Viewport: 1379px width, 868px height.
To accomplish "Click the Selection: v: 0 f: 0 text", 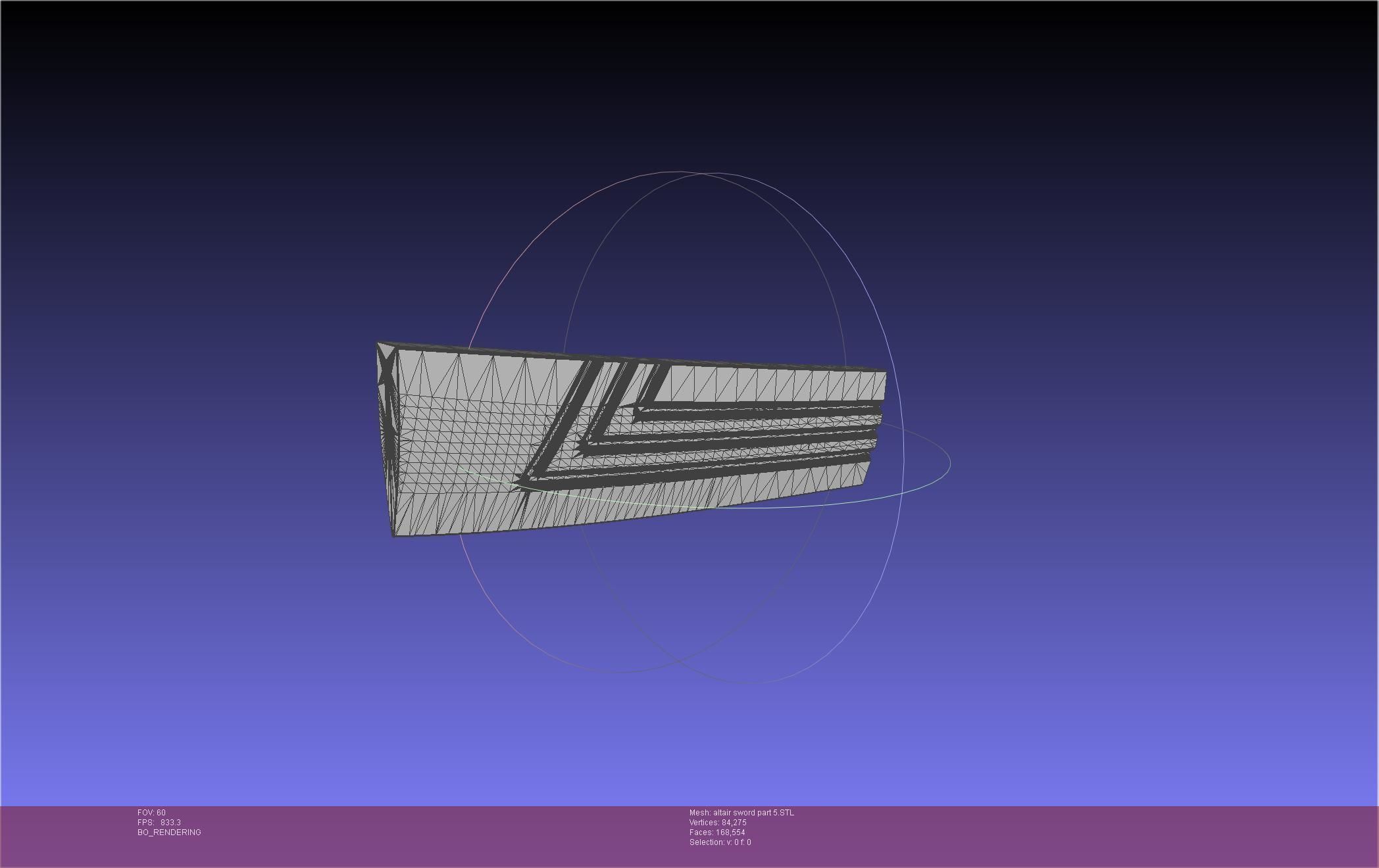I will pyautogui.click(x=720, y=842).
